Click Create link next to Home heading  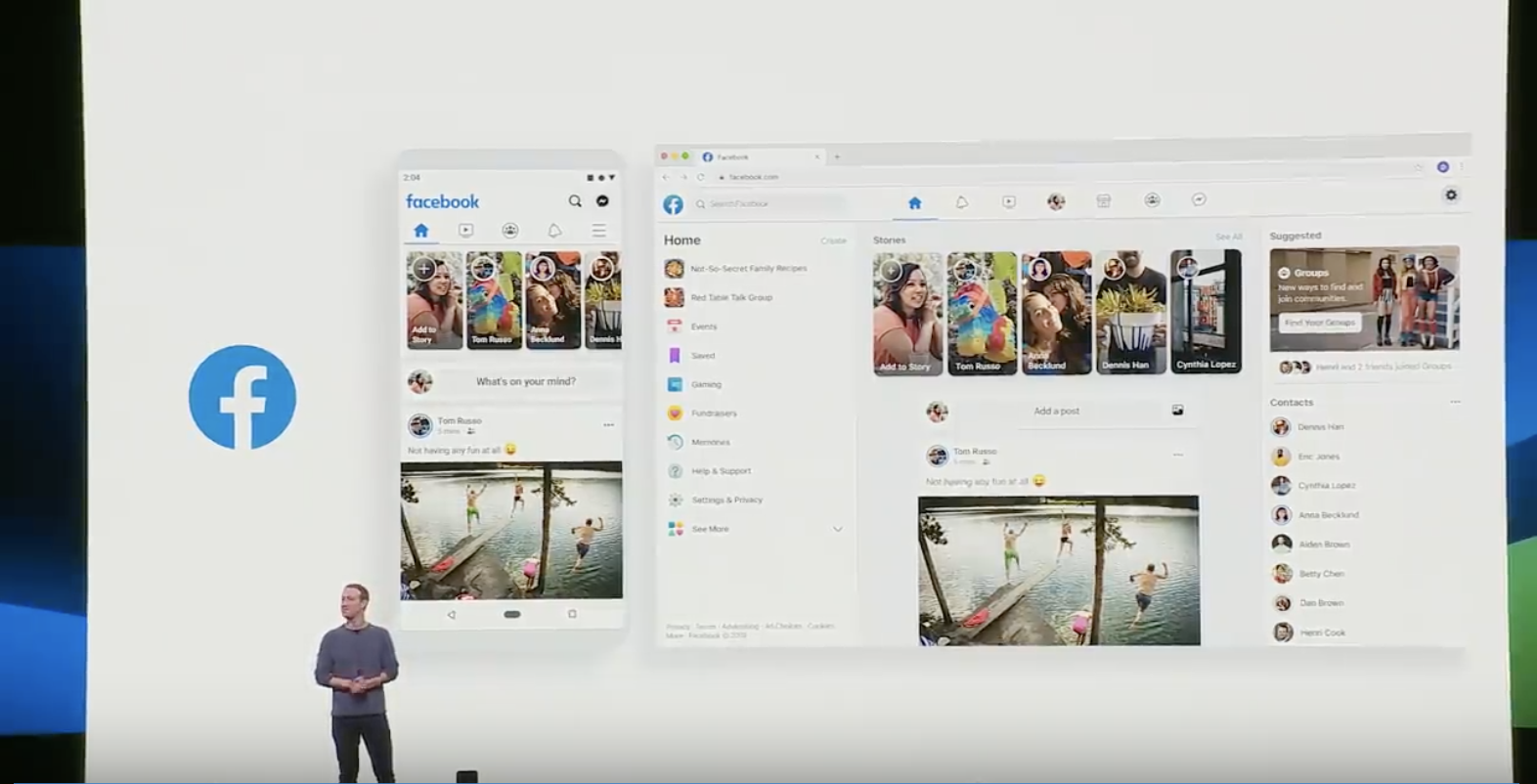(833, 240)
